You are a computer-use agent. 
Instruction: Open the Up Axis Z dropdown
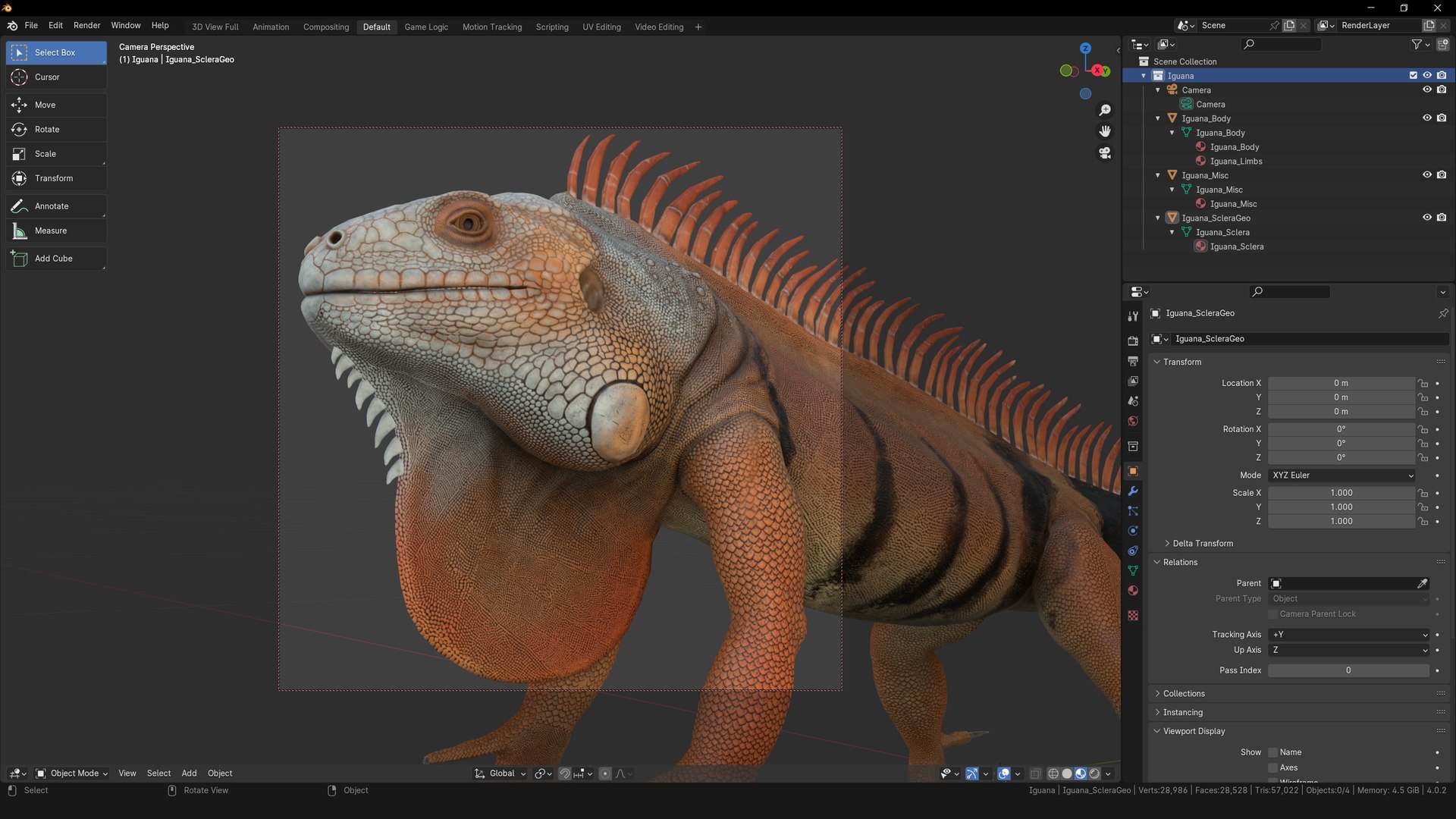point(1349,651)
